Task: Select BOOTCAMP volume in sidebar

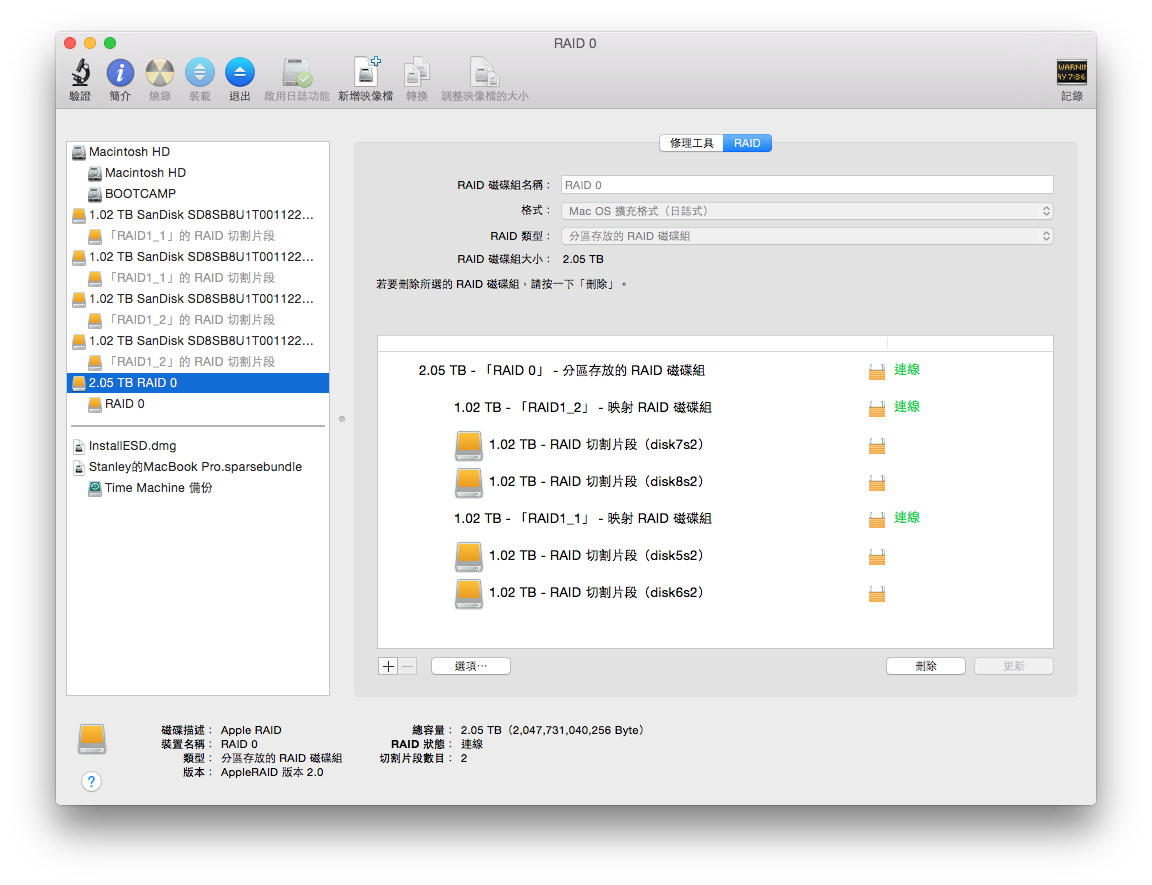Action: tap(140, 194)
